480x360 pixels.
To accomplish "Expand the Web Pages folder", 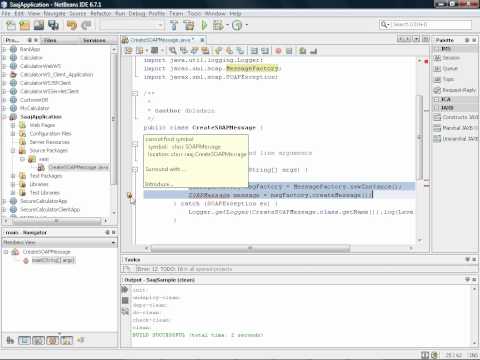I will tap(13, 125).
